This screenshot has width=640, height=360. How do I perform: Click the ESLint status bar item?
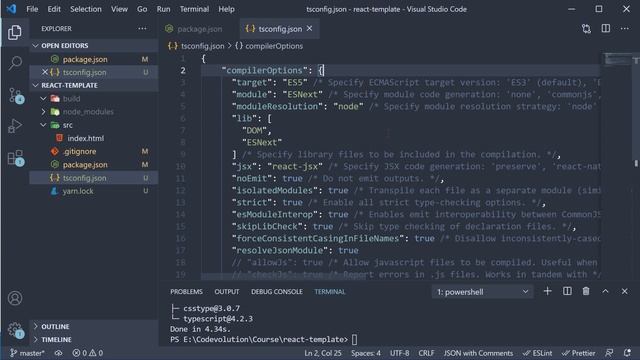click(x=538, y=353)
